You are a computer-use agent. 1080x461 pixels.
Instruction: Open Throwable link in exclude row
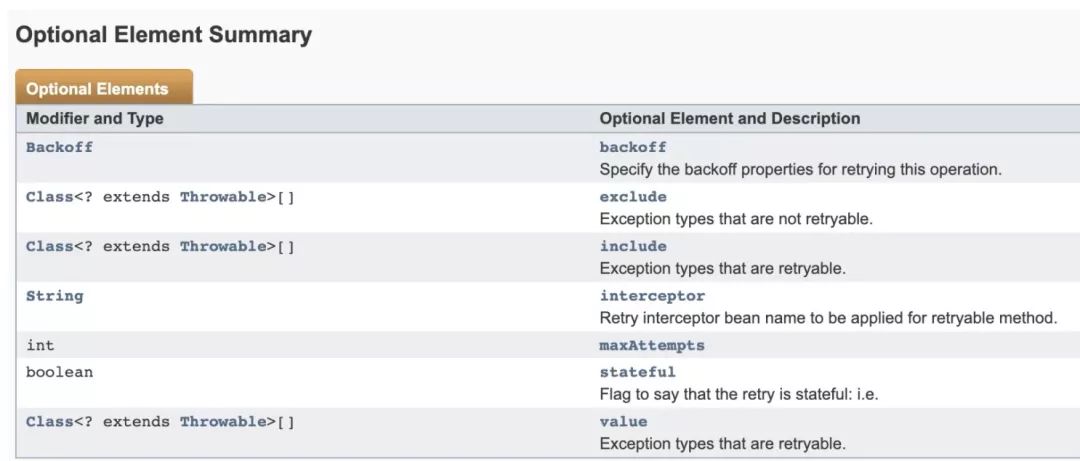tap(222, 197)
